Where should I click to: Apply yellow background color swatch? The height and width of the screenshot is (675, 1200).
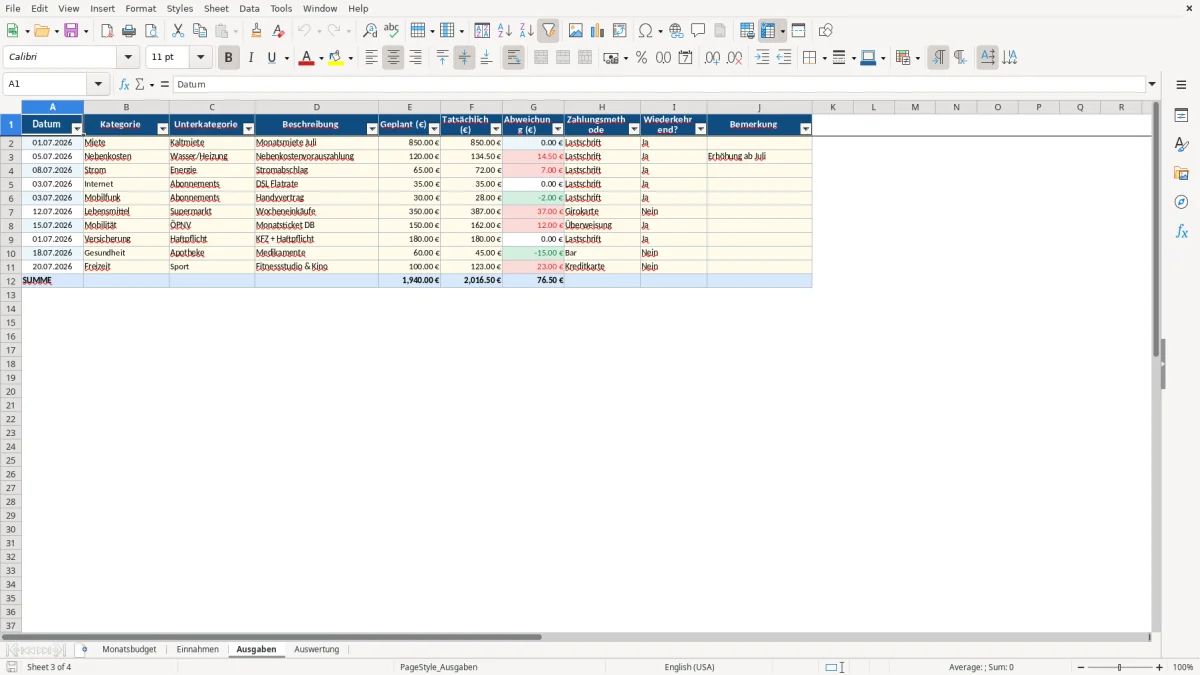pyautogui.click(x=336, y=58)
